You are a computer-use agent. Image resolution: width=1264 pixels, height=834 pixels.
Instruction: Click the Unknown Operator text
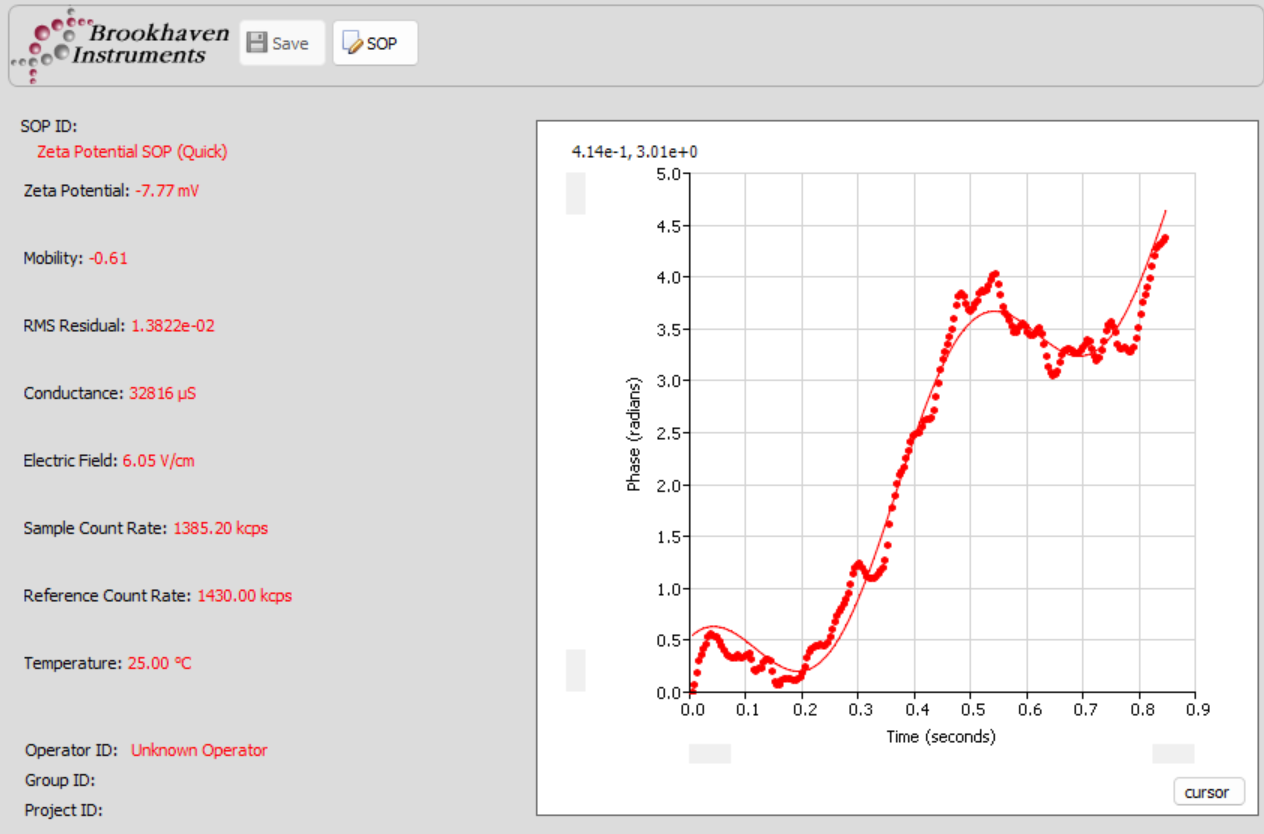pyautogui.click(x=199, y=750)
